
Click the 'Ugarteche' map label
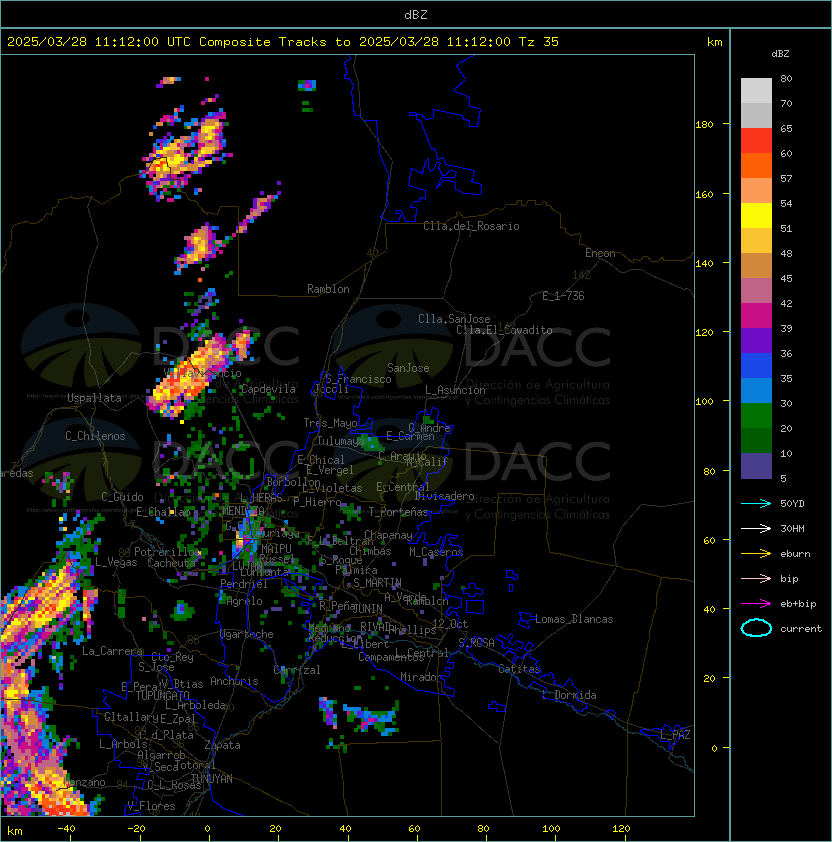click(247, 634)
